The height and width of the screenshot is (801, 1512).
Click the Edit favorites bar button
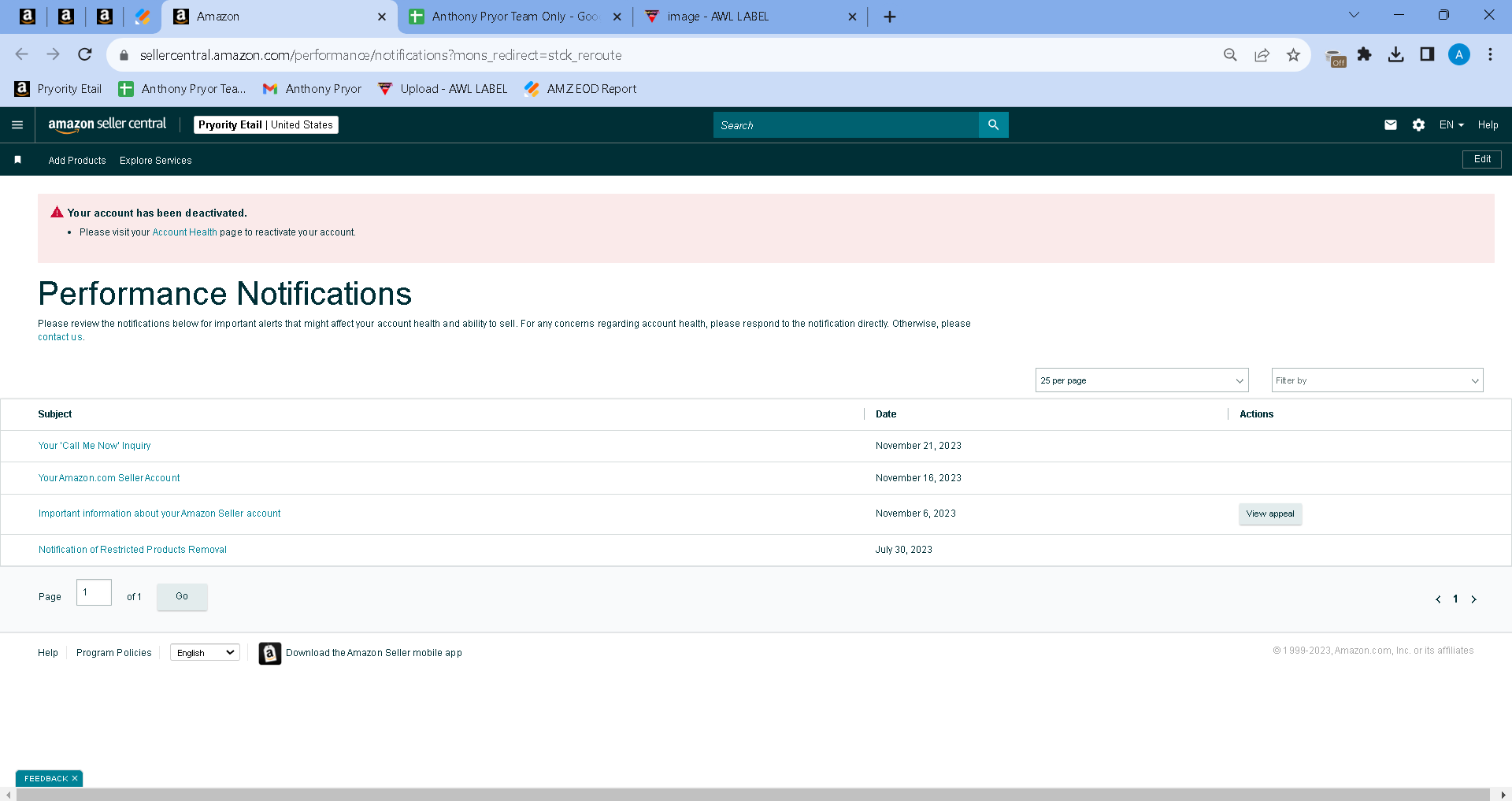(1482, 159)
